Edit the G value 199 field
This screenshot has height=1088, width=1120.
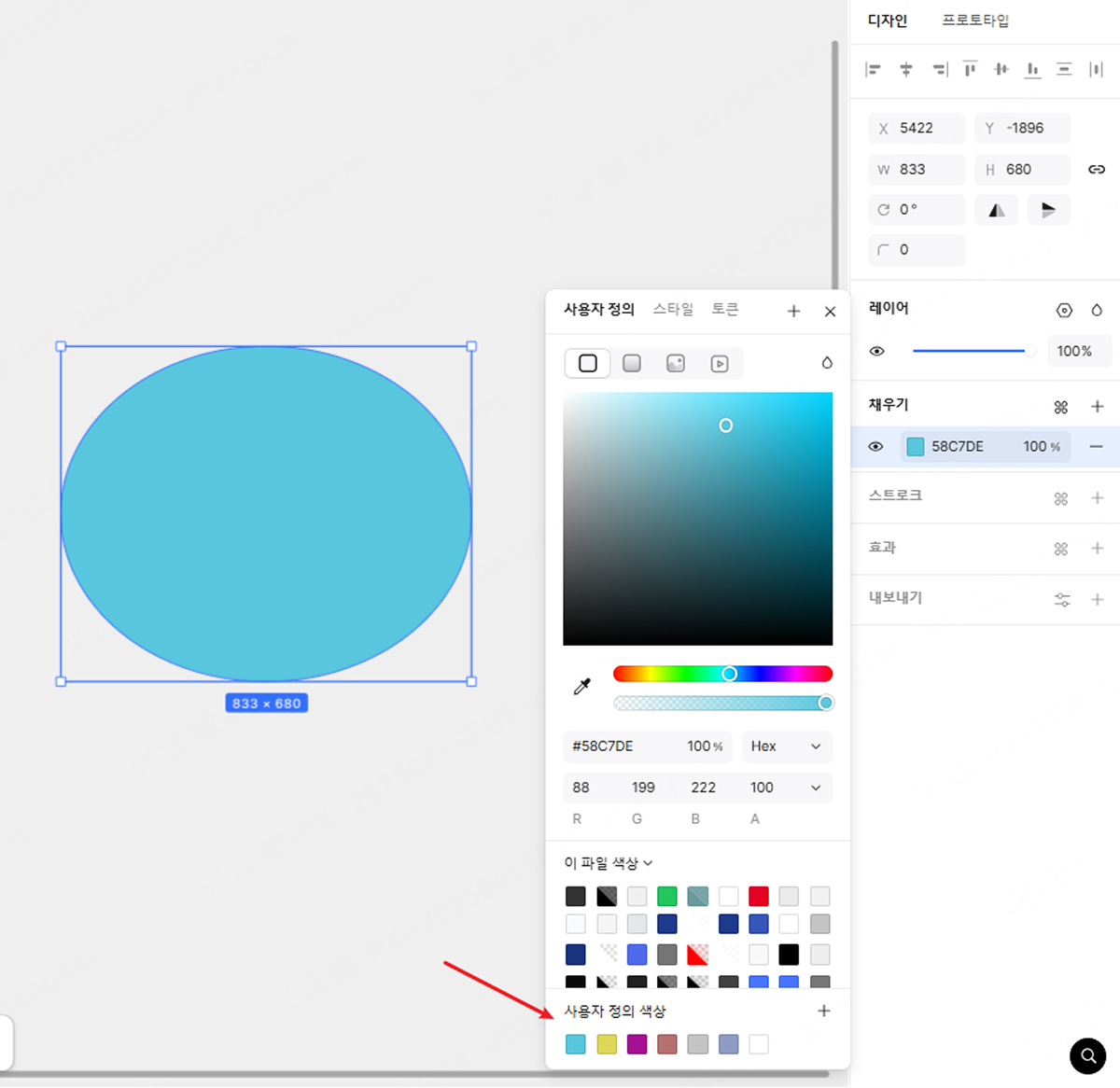pyautogui.click(x=643, y=788)
